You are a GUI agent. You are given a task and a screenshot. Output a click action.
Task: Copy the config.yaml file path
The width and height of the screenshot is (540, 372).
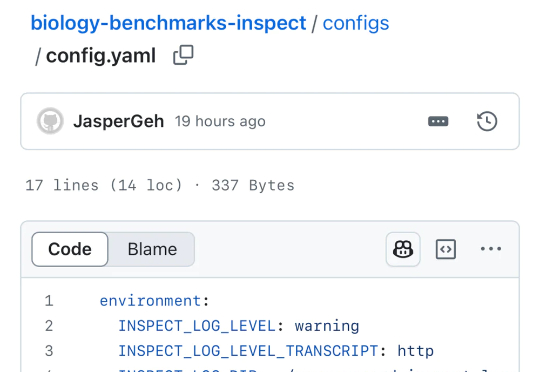click(x=183, y=55)
